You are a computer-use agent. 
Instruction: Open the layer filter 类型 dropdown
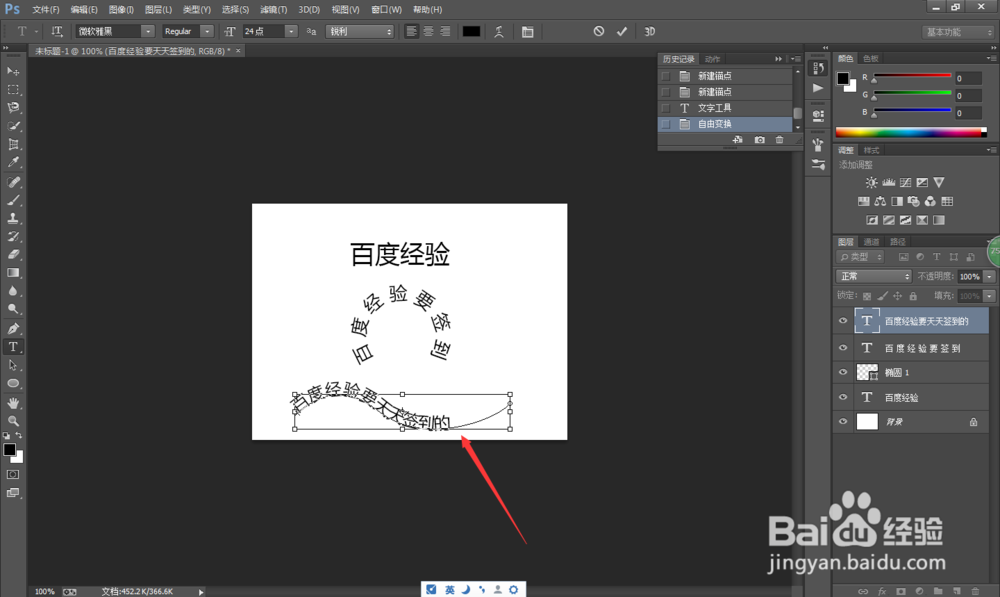[x=860, y=257]
